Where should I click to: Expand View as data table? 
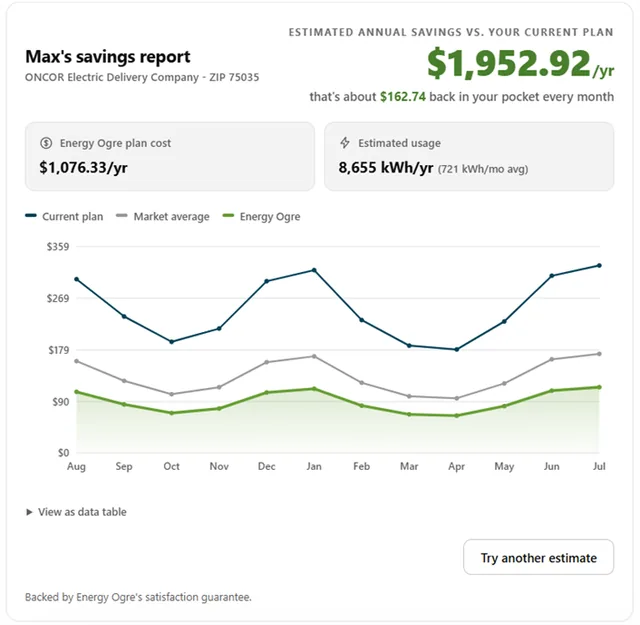[76, 512]
